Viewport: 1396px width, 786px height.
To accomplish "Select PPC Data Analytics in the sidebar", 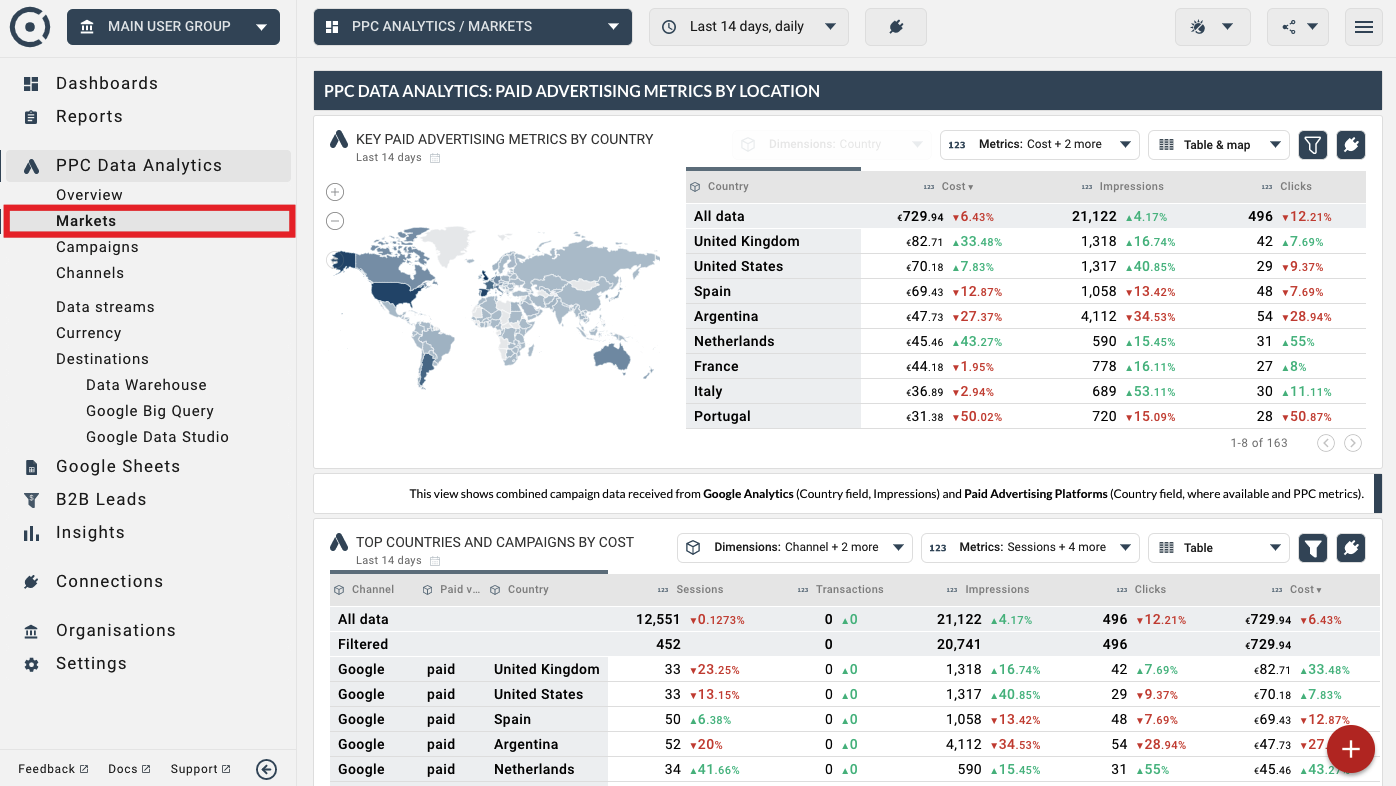I will tap(148, 166).
